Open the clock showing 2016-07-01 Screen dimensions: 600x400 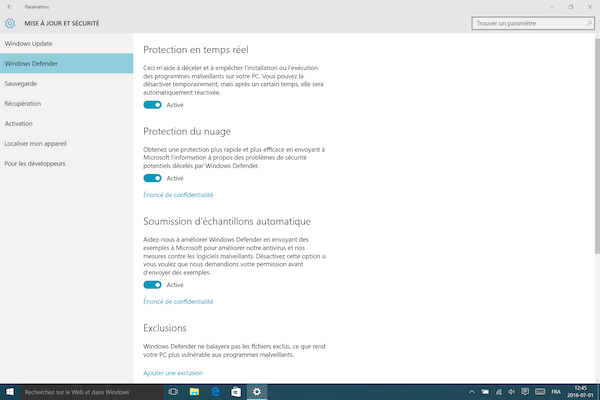click(x=580, y=392)
